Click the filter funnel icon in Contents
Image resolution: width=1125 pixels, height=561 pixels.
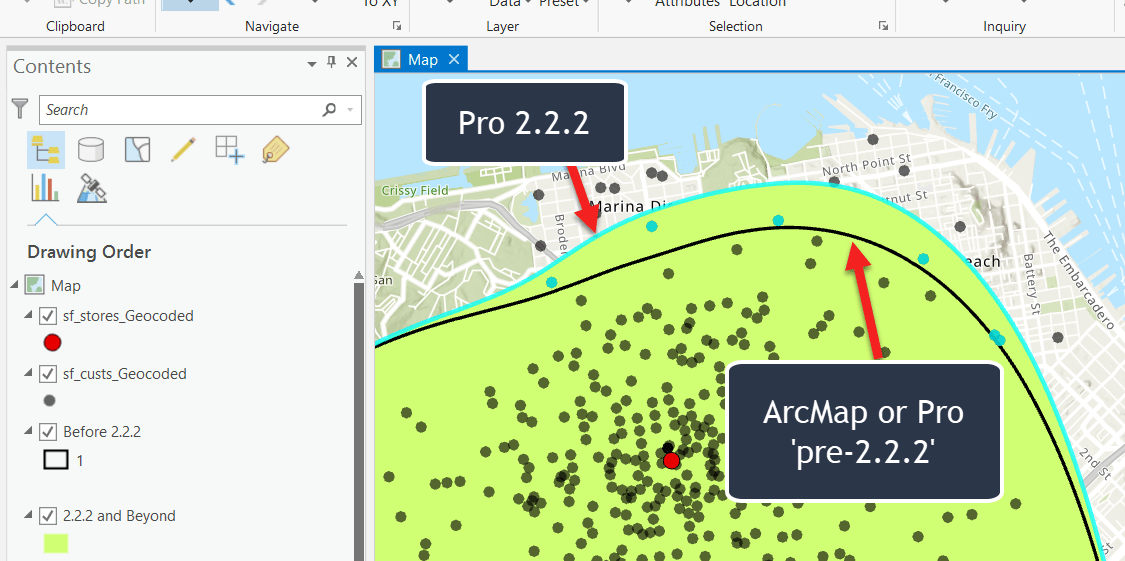[x=20, y=110]
